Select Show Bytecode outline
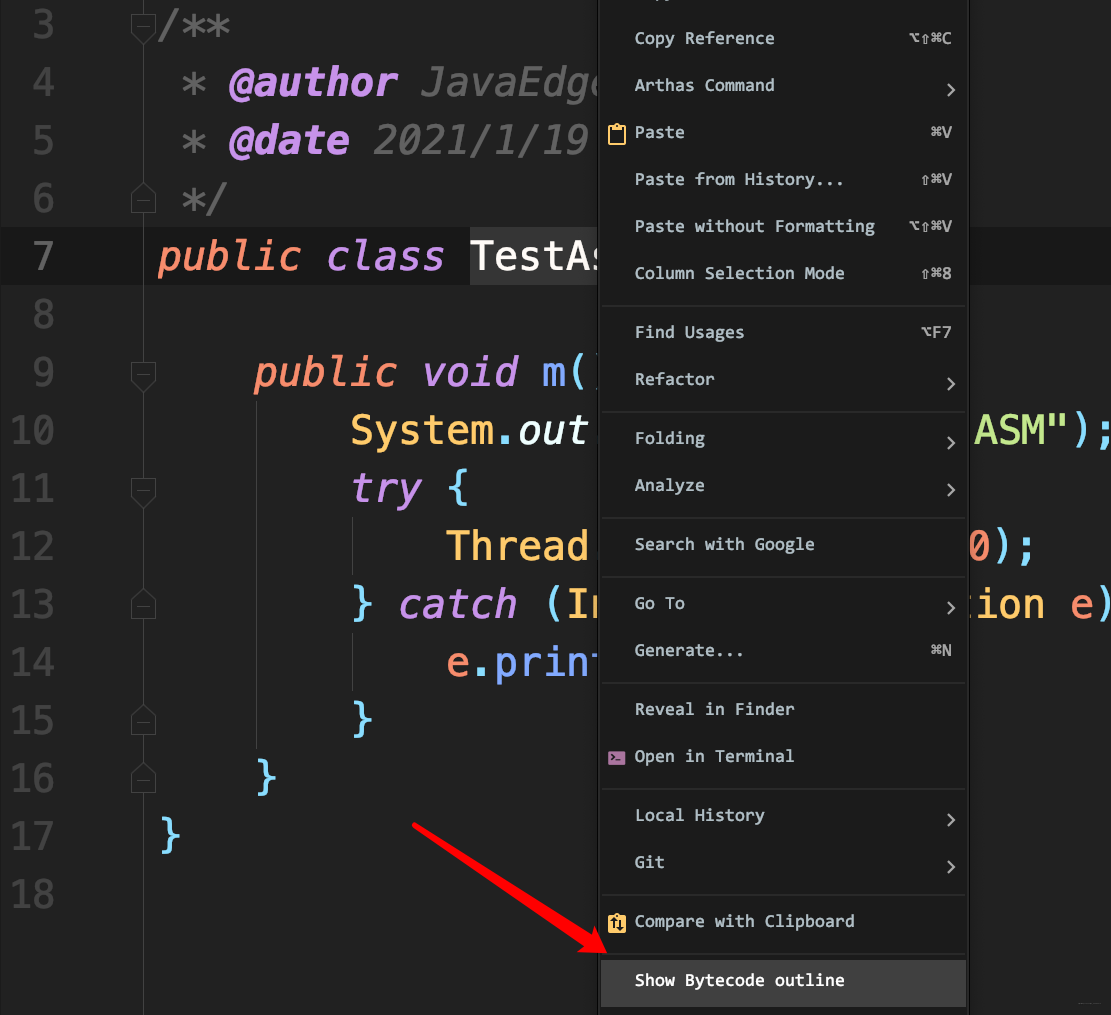 739,981
